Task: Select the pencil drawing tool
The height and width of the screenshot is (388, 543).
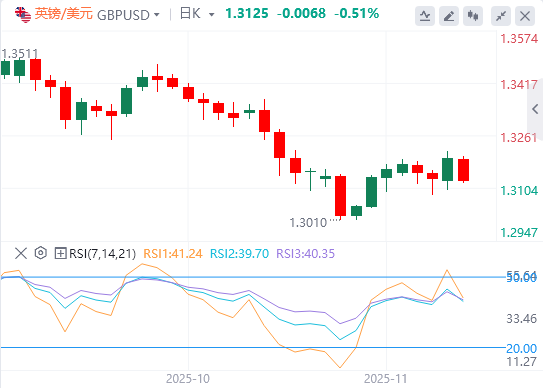Action: pos(449,16)
